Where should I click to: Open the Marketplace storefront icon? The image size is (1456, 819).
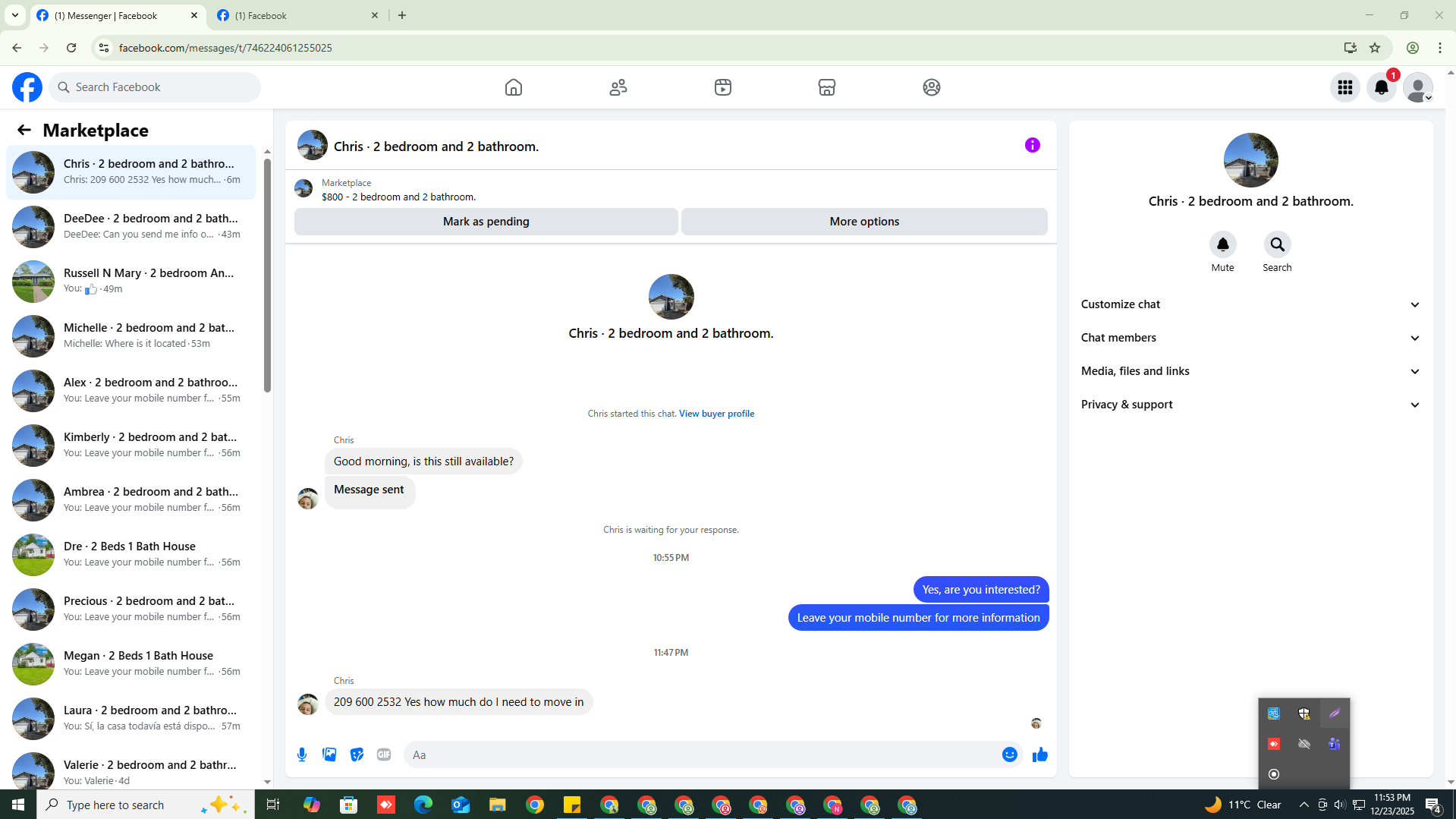pyautogui.click(x=827, y=87)
